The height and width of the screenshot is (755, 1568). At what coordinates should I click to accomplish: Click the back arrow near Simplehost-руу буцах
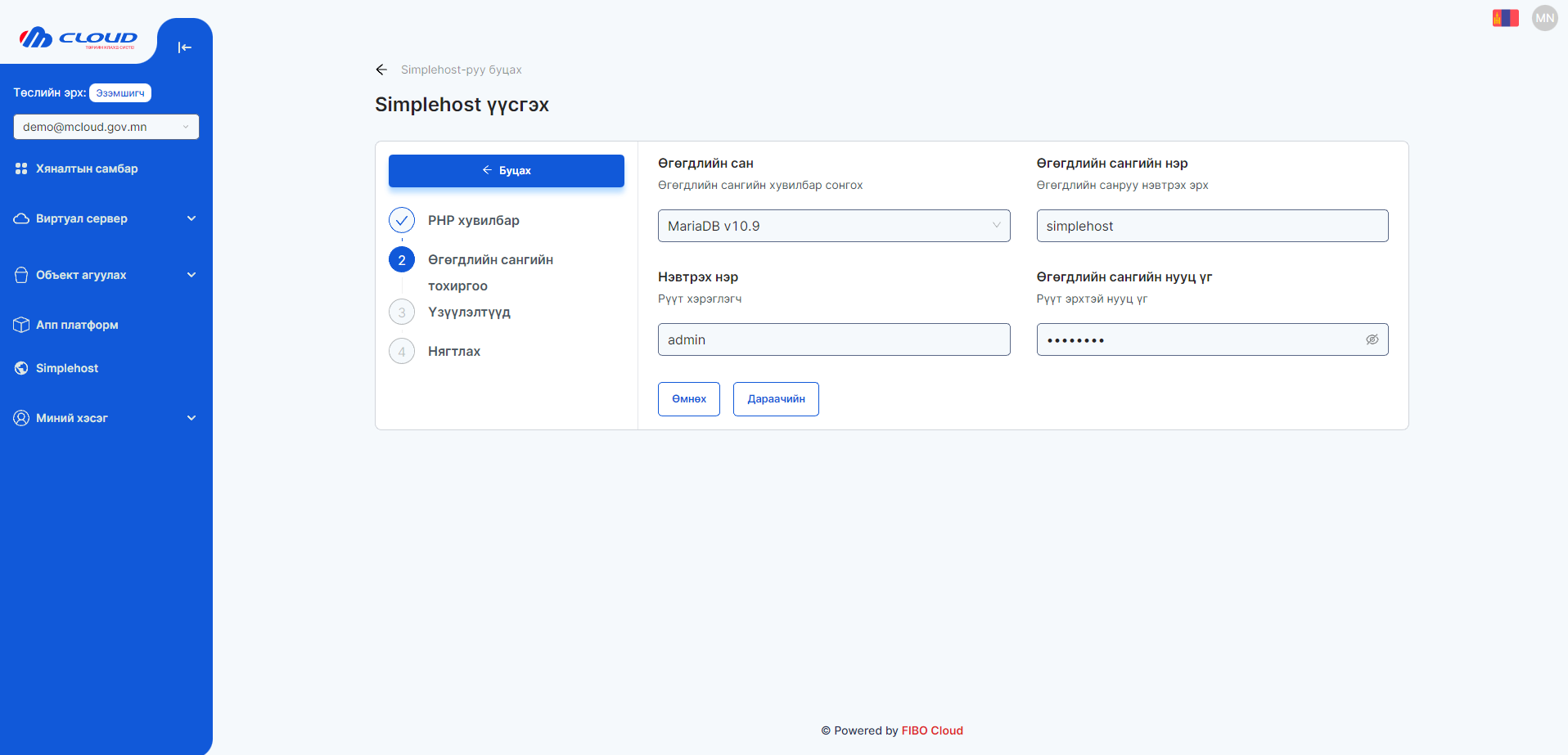click(x=381, y=70)
